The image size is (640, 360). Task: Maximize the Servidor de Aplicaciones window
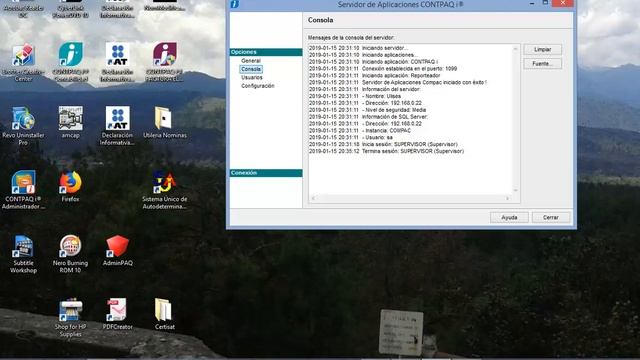pyautogui.click(x=545, y=3)
